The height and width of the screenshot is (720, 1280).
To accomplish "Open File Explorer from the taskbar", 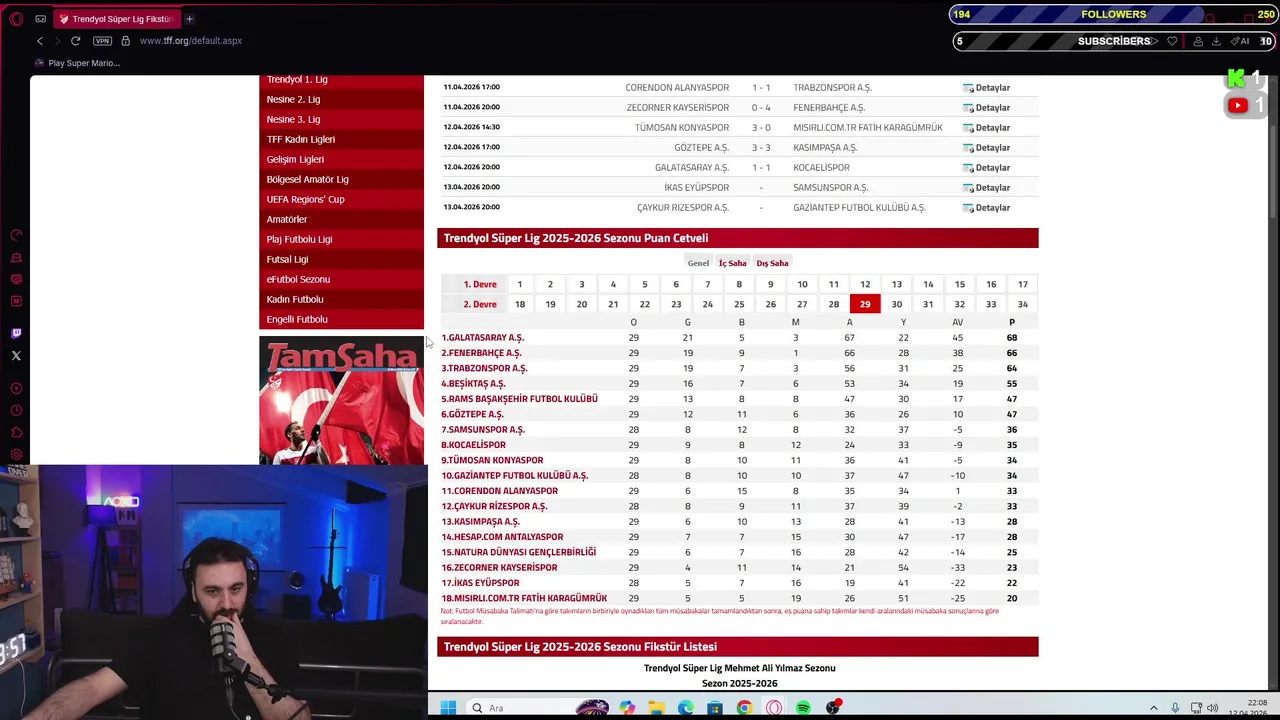I will click(x=656, y=708).
